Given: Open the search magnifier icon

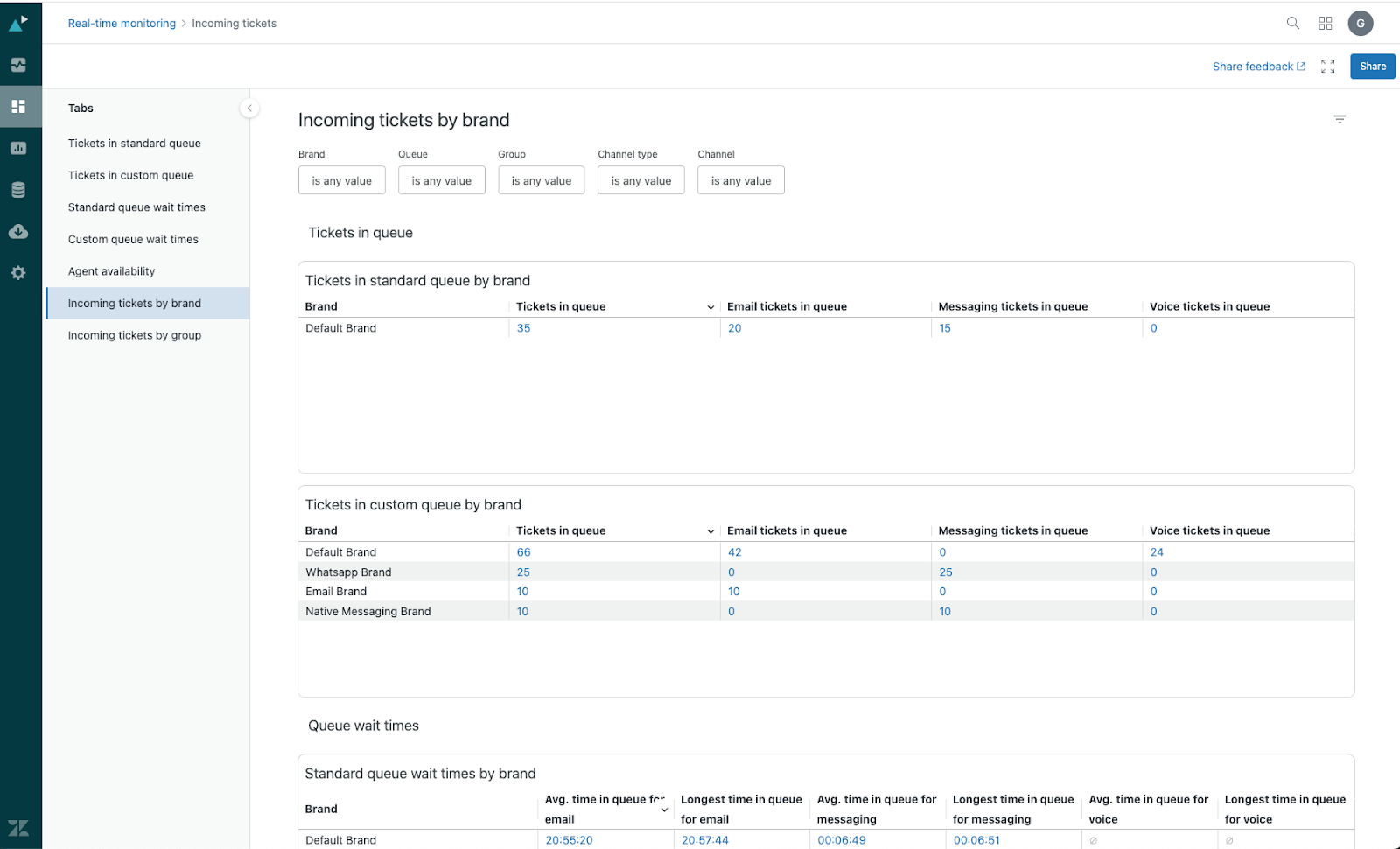Looking at the screenshot, I should click(x=1292, y=24).
